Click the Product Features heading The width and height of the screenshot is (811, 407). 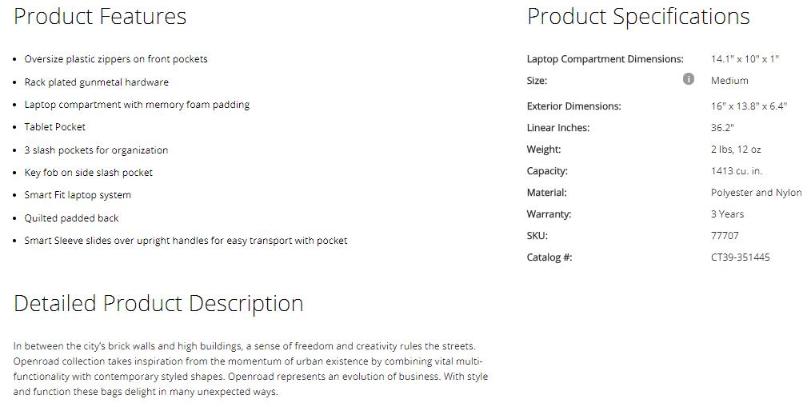100,17
